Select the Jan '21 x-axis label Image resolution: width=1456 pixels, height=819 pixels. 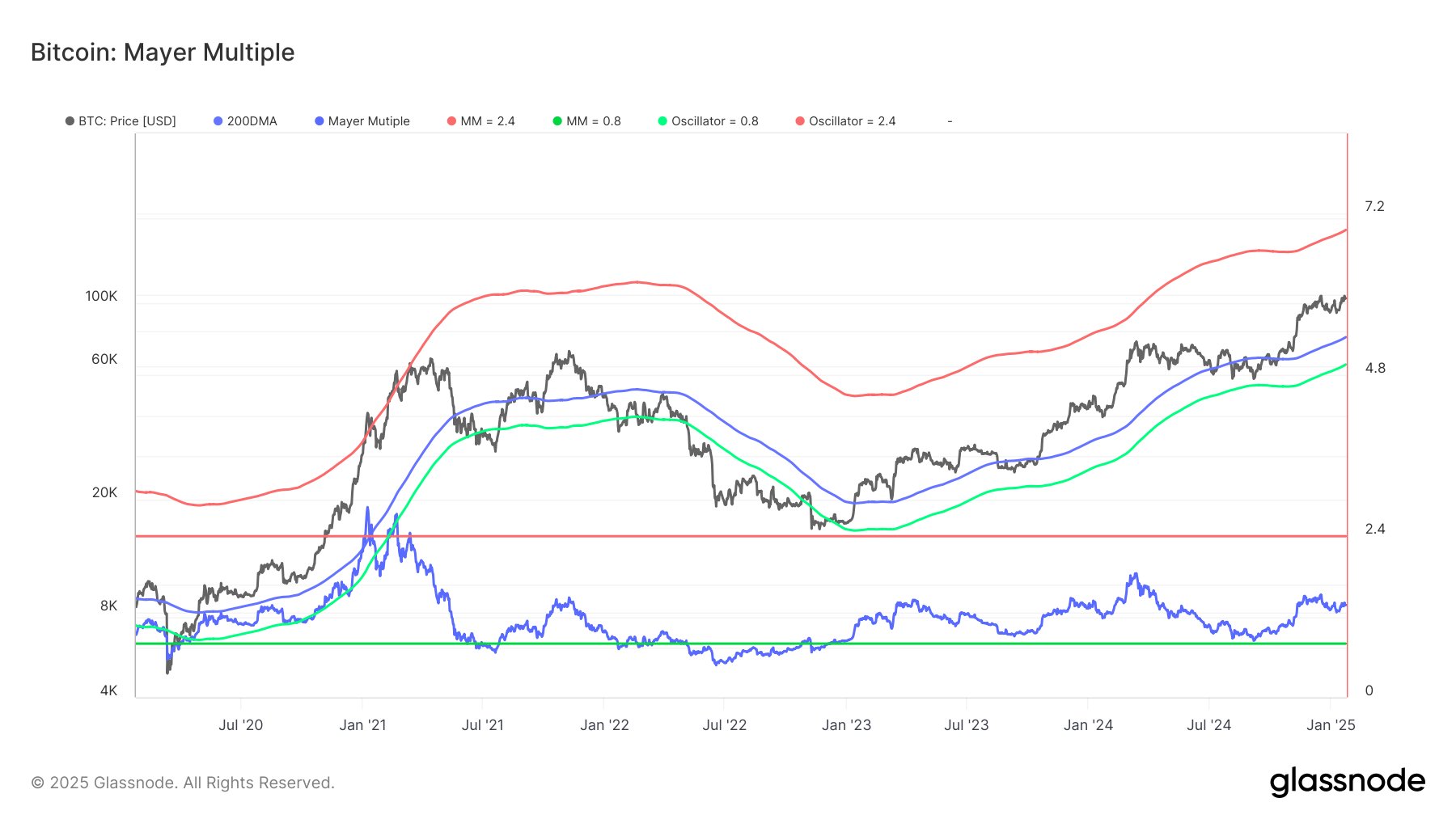pos(362,725)
